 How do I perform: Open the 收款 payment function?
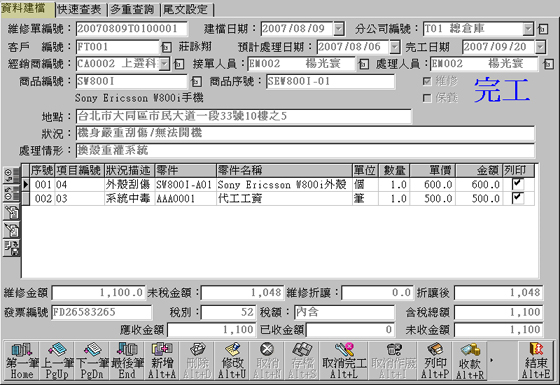click(x=470, y=361)
